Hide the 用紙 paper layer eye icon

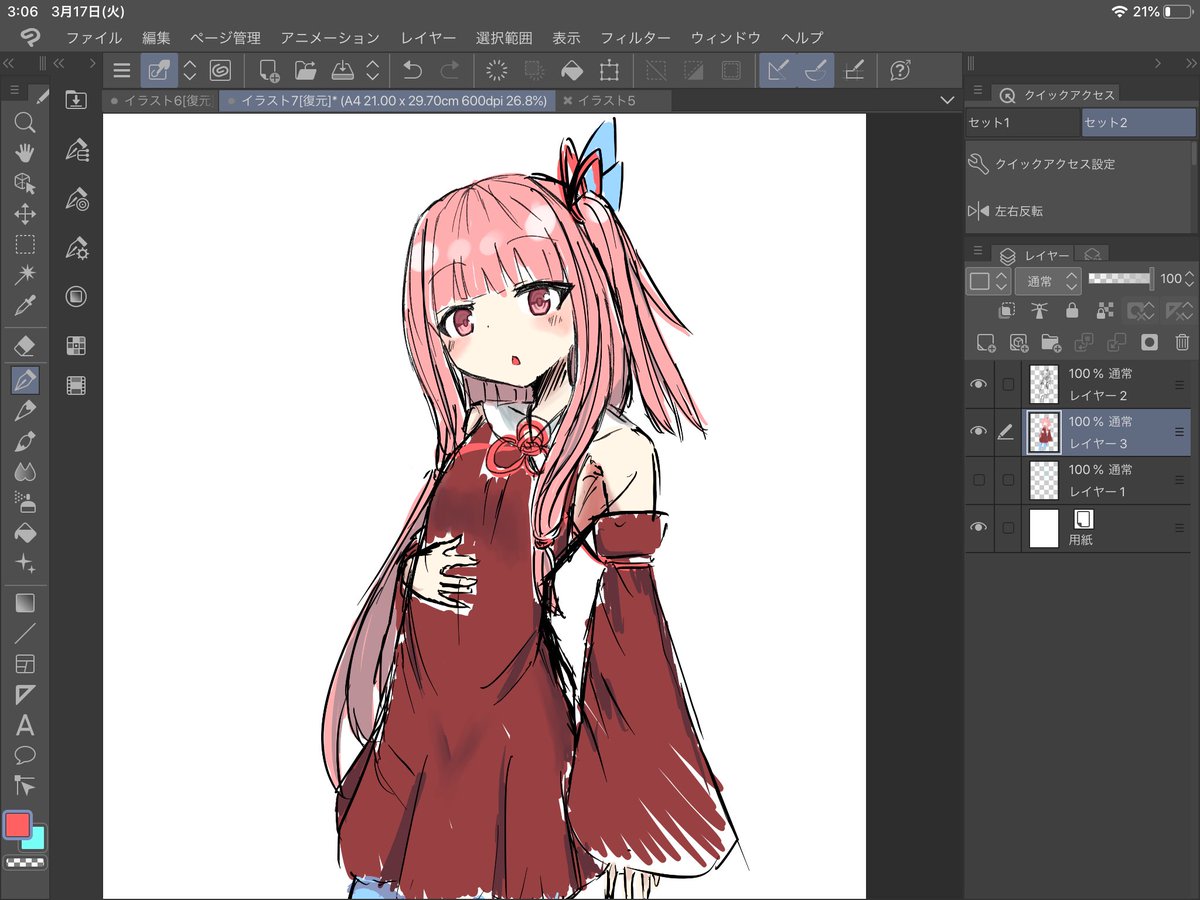tap(978, 528)
